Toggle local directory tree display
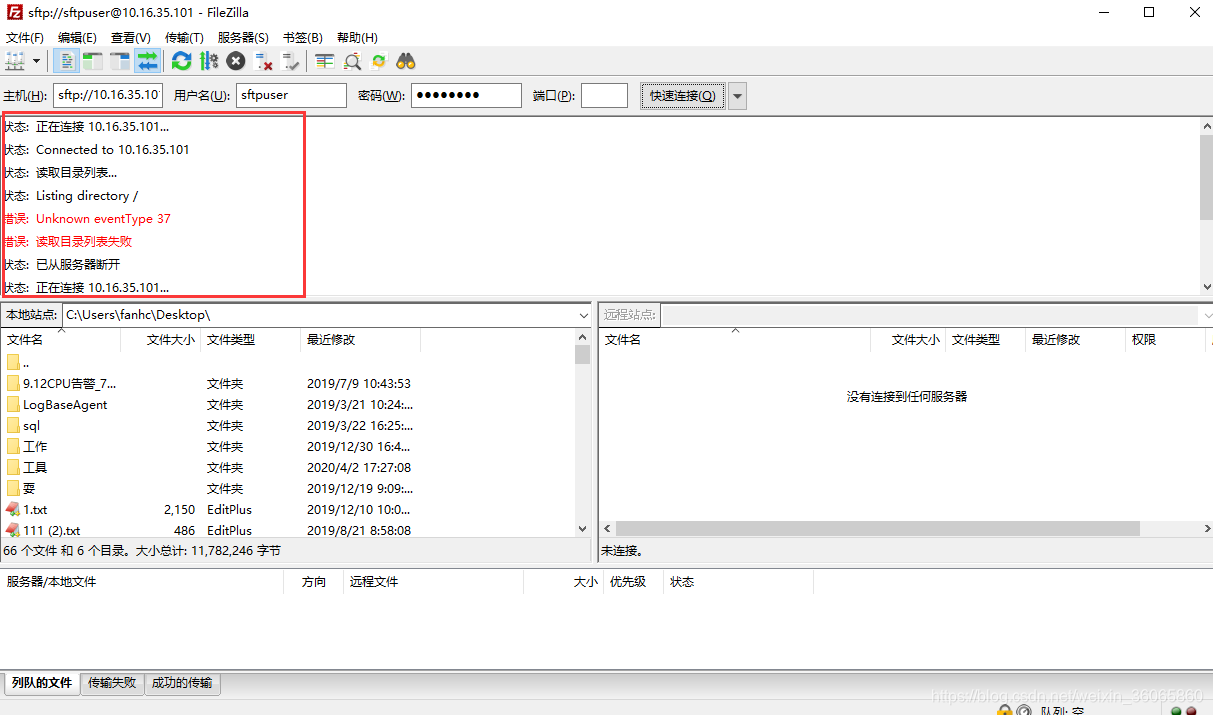1213x715 pixels. point(93,61)
